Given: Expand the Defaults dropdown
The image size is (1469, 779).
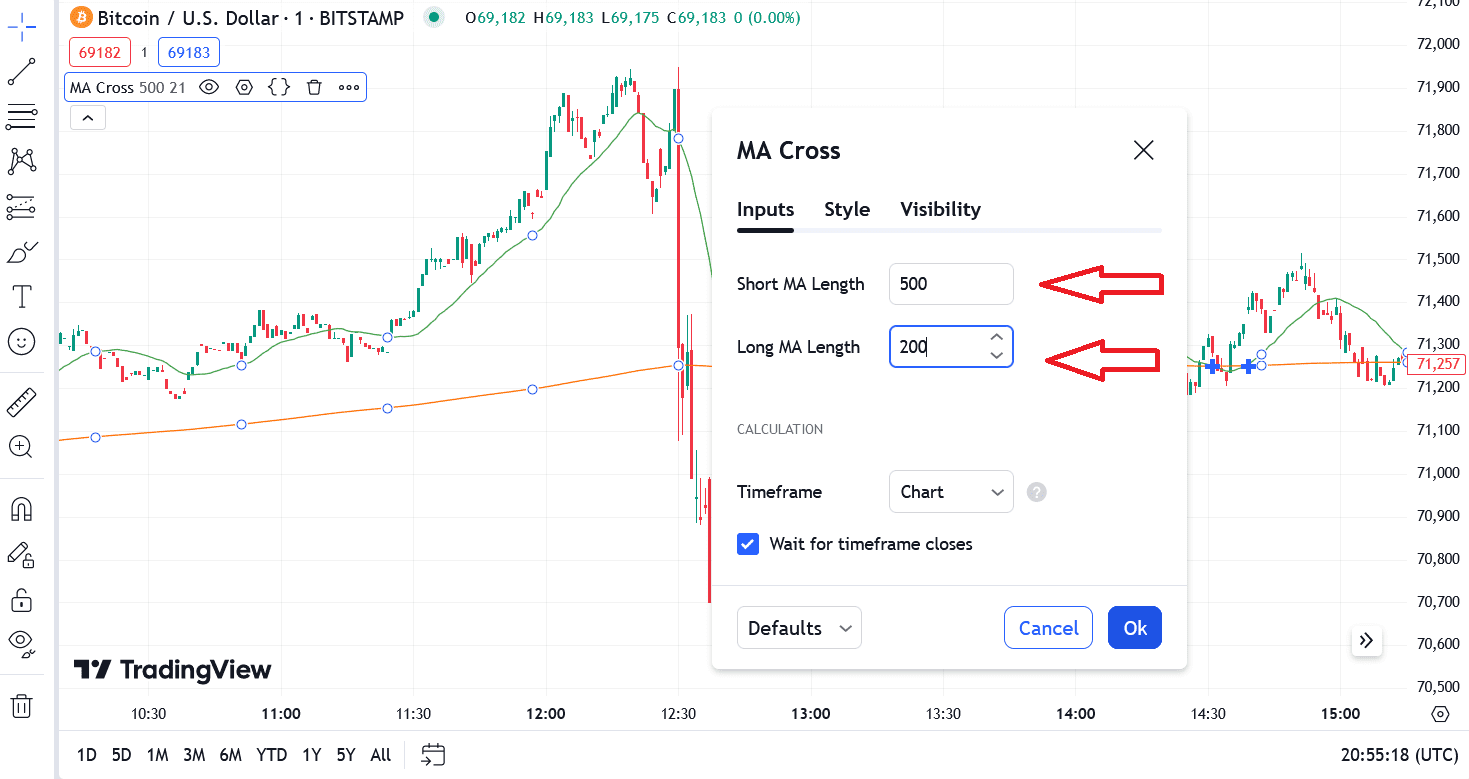Looking at the screenshot, I should point(798,628).
